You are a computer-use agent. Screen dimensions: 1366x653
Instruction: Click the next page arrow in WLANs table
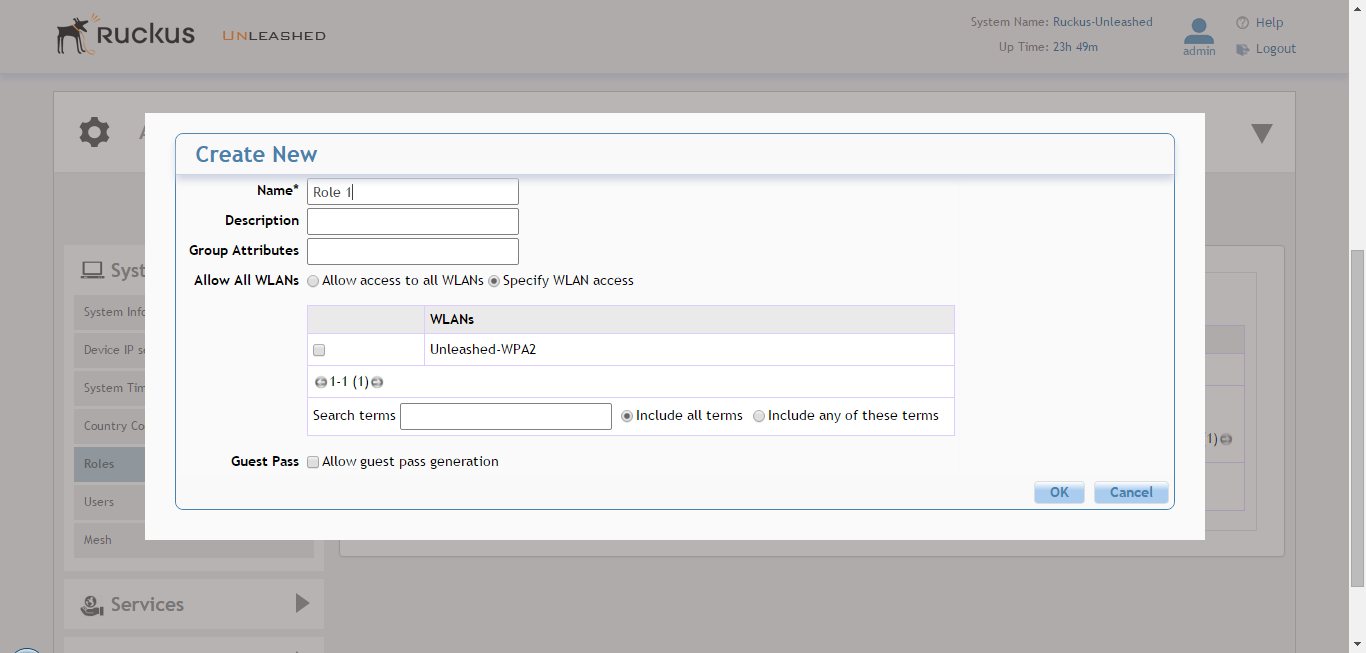(x=377, y=382)
